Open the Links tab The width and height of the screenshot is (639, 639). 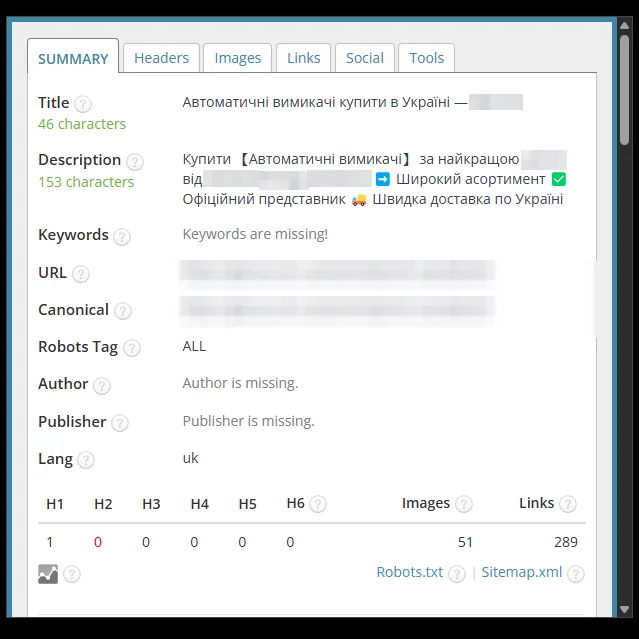coord(304,58)
